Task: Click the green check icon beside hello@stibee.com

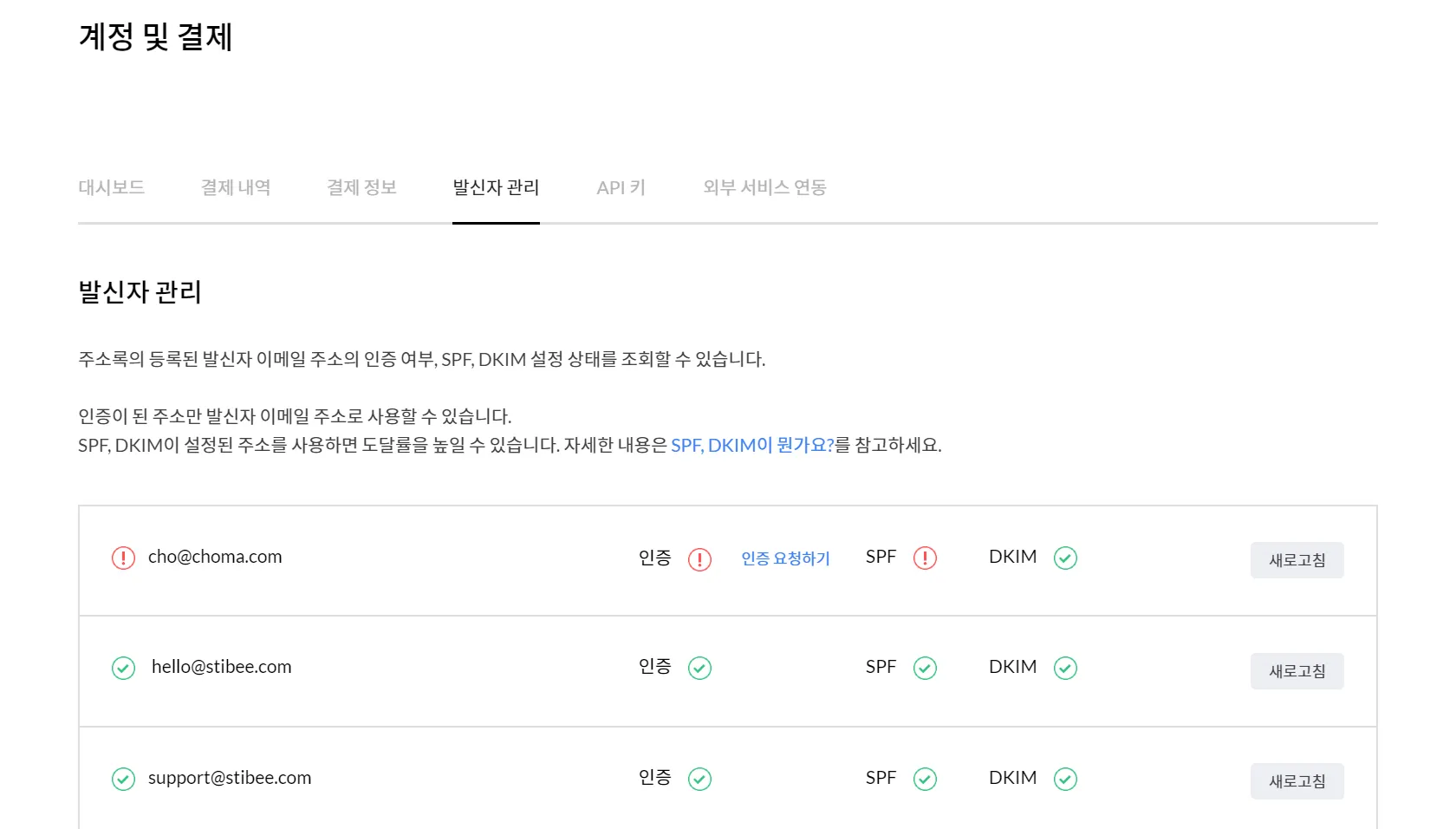Action: coord(123,668)
